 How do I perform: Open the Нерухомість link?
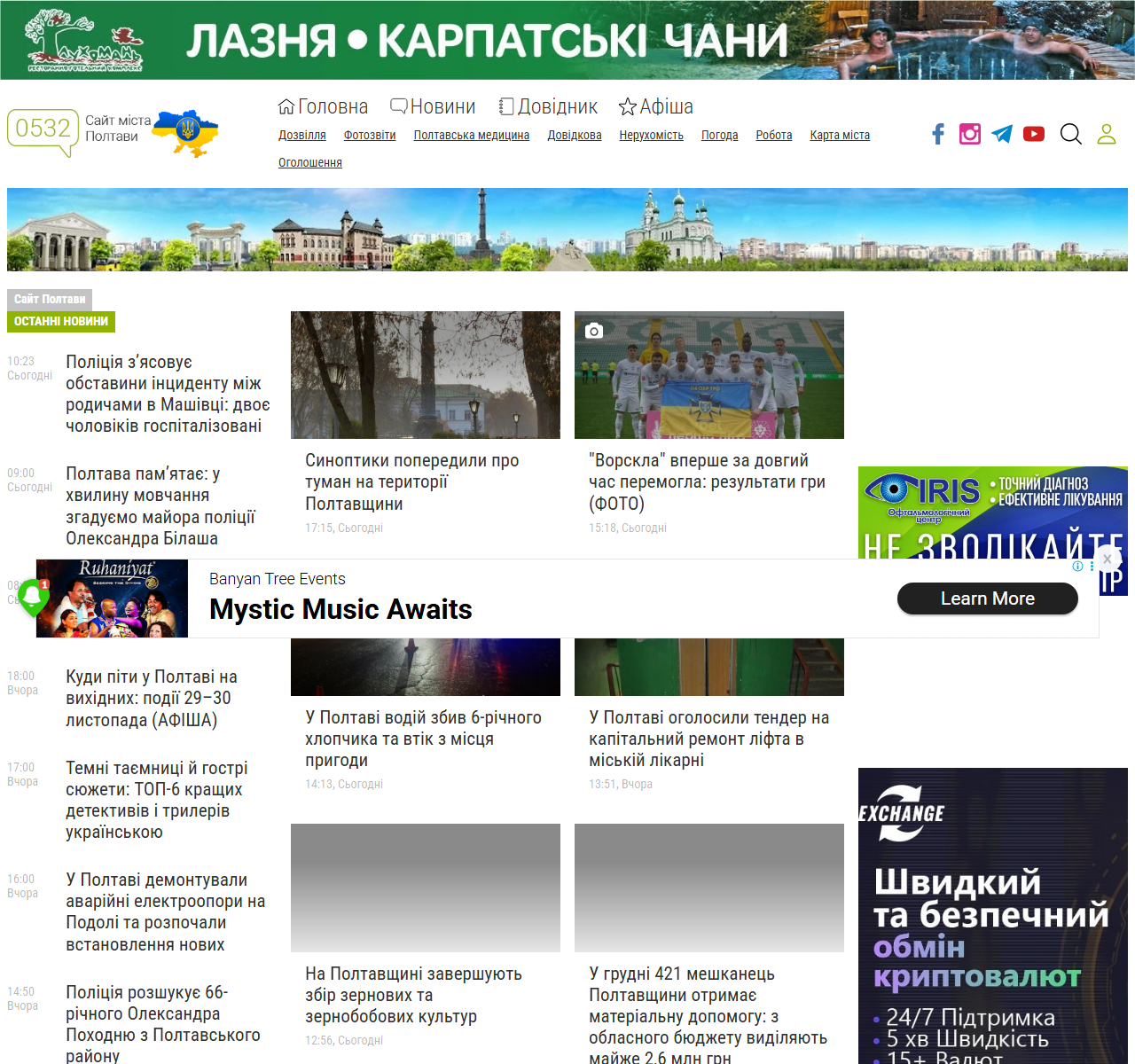(651, 136)
